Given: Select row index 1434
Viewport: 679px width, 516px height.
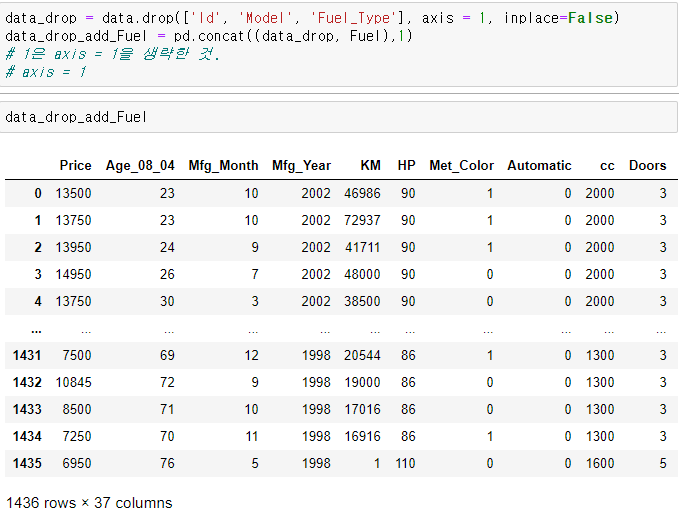Looking at the screenshot, I should tap(27, 436).
